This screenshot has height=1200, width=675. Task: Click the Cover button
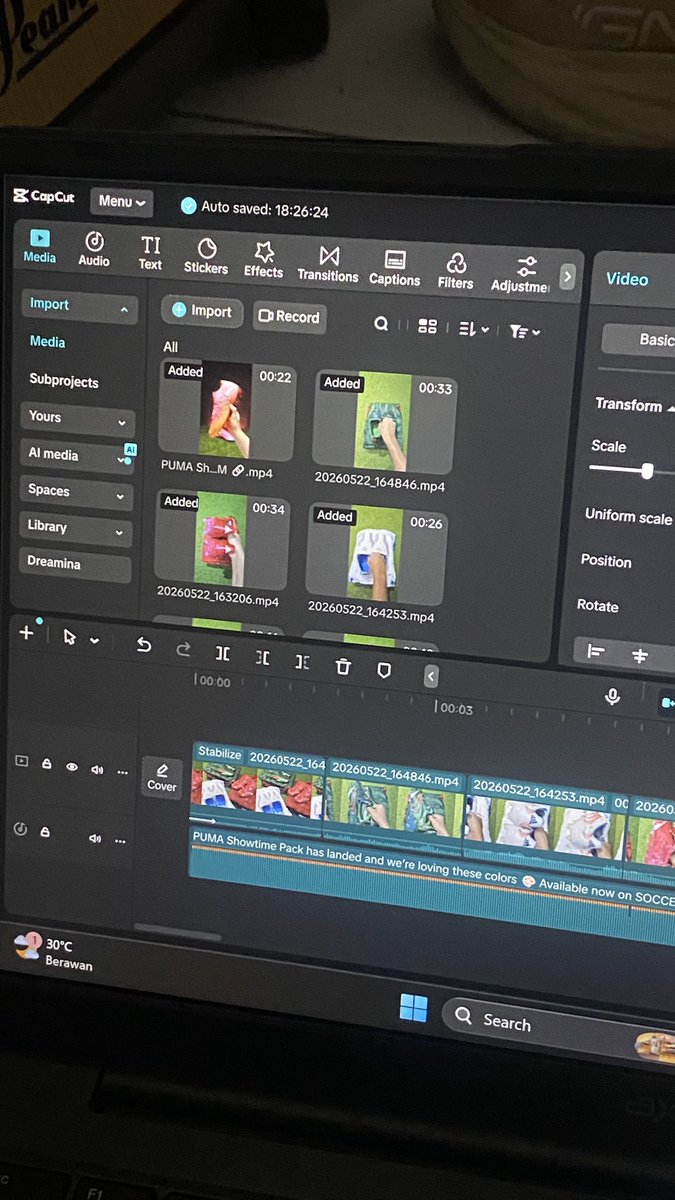161,777
